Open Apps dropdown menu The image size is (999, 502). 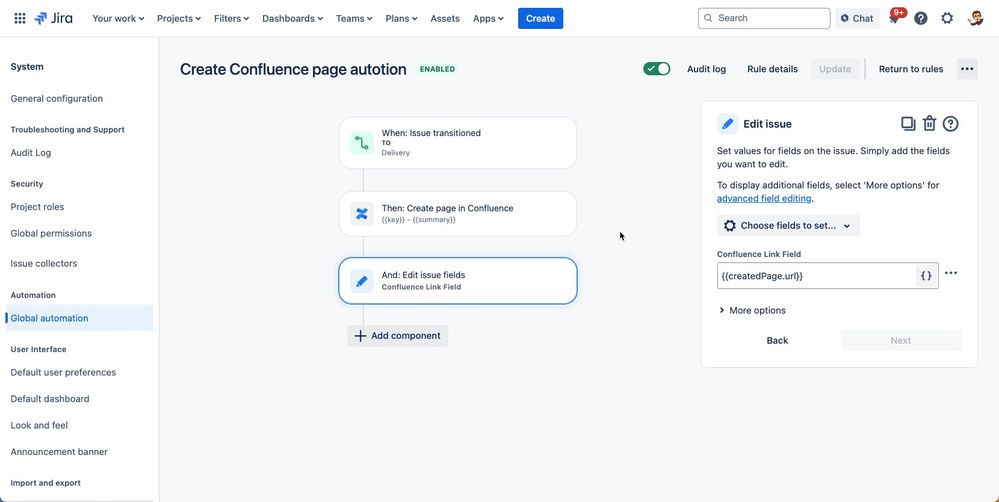point(488,18)
